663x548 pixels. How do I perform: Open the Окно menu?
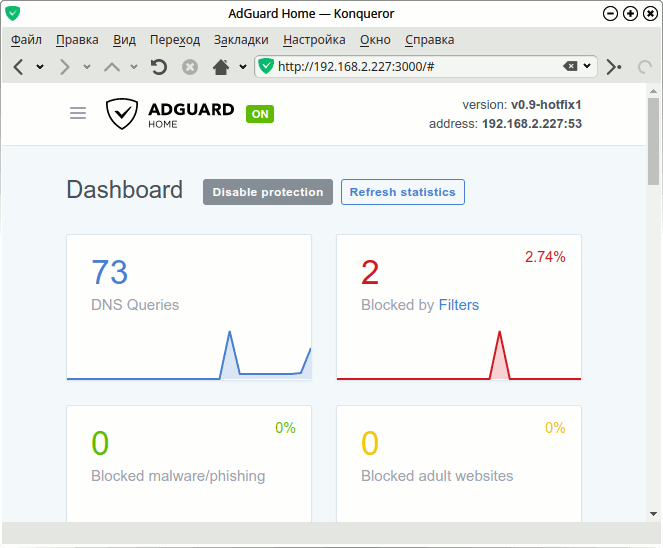coord(375,40)
